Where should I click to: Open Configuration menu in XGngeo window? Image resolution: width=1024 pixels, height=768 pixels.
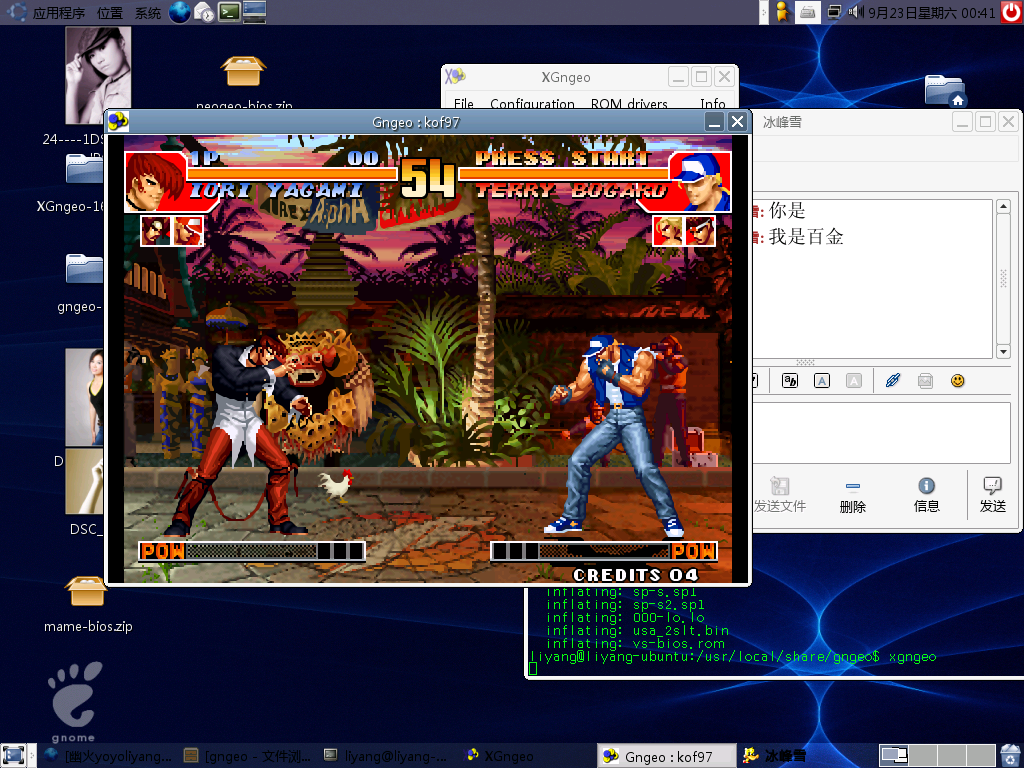point(532,103)
